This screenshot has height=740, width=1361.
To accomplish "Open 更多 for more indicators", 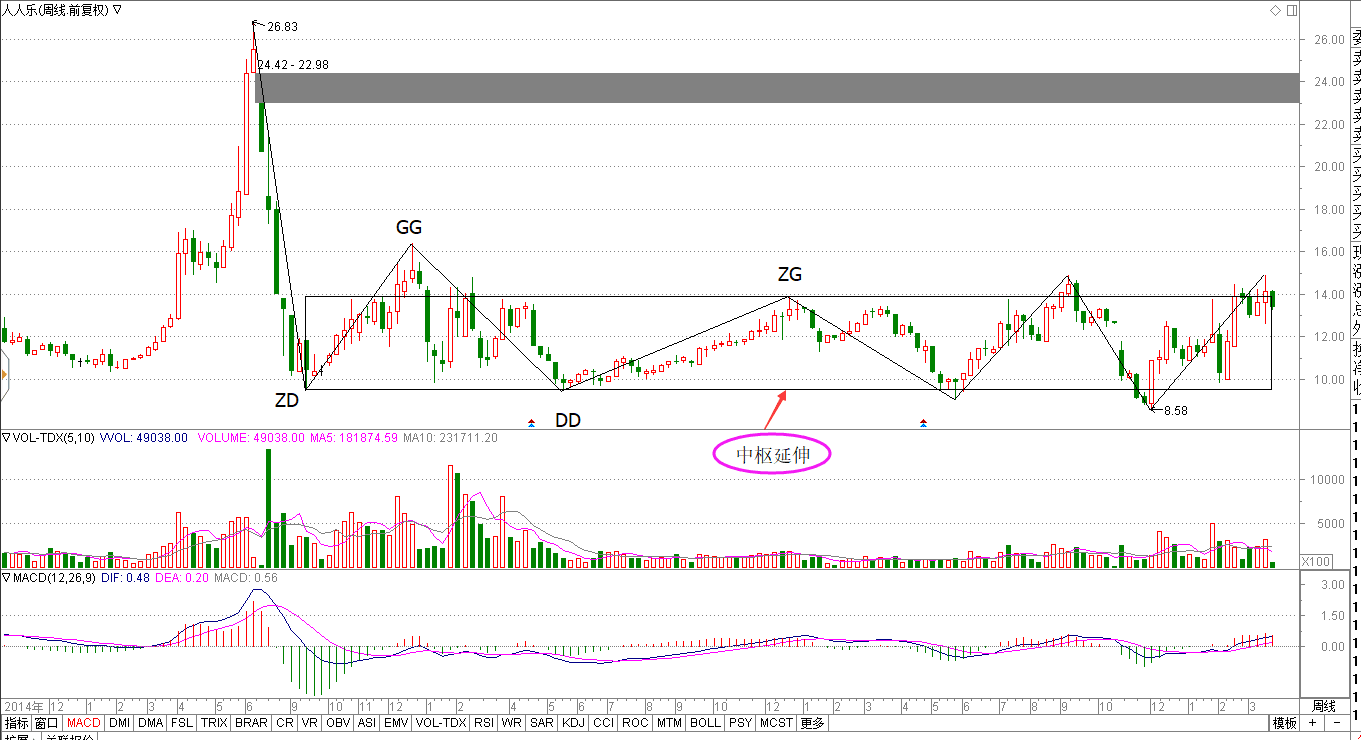I will [x=812, y=723].
